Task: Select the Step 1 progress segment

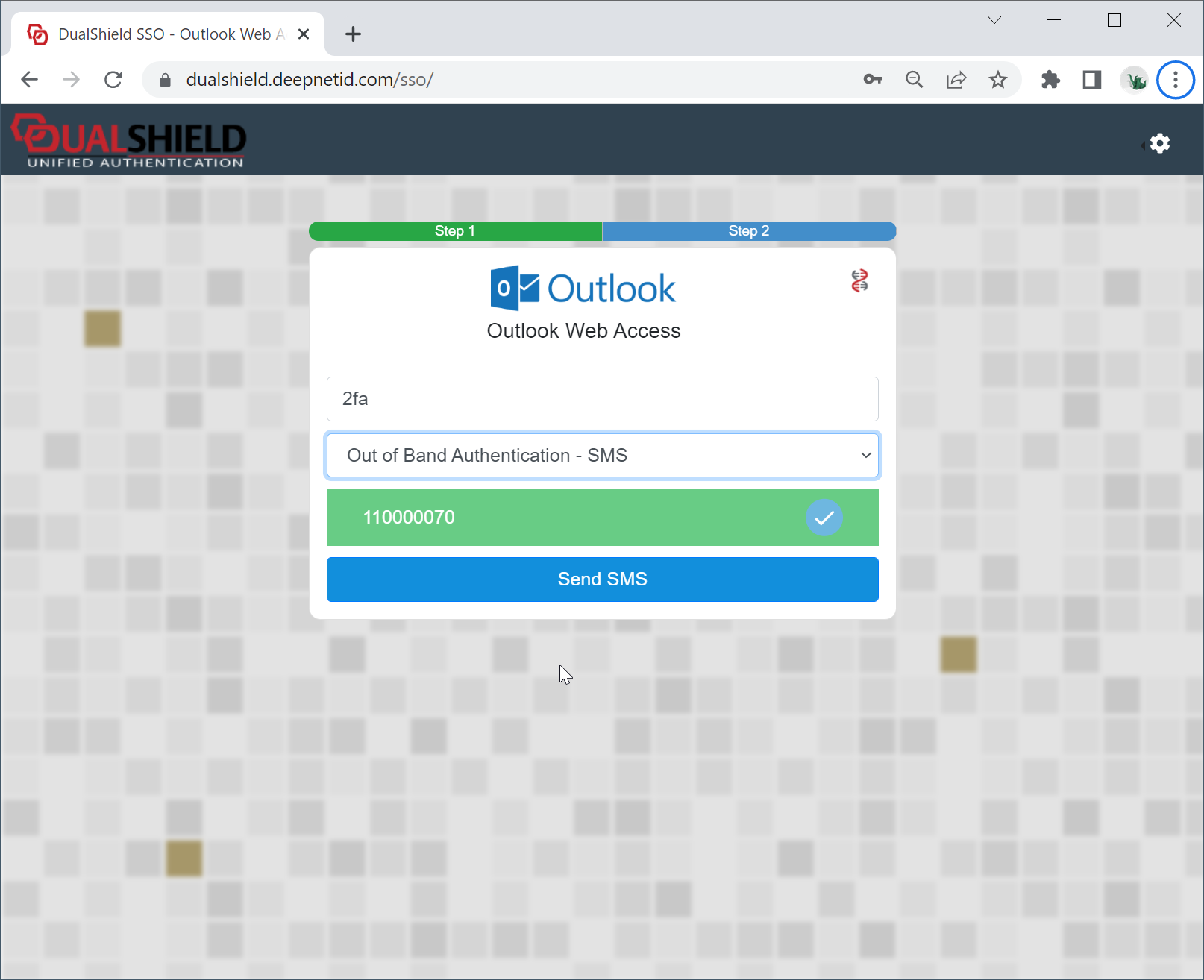Action: coord(455,231)
